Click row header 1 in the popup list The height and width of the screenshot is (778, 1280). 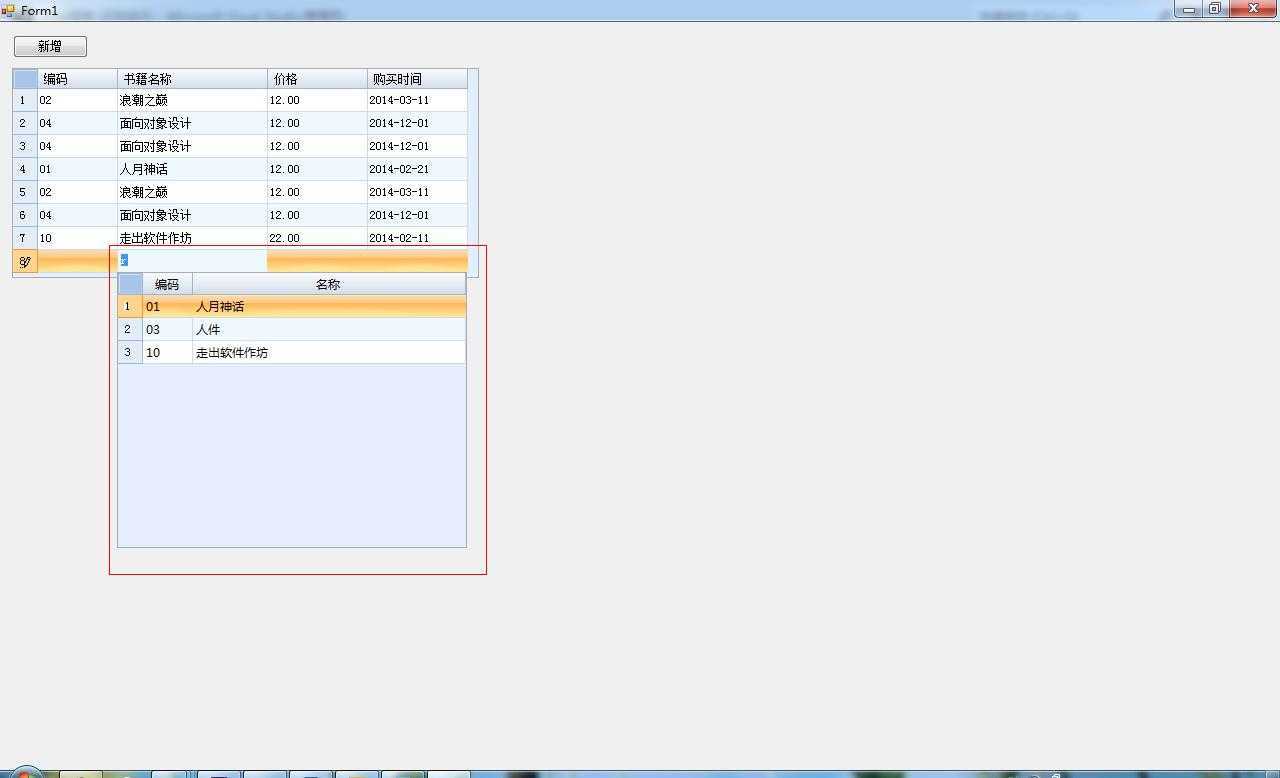coord(130,307)
